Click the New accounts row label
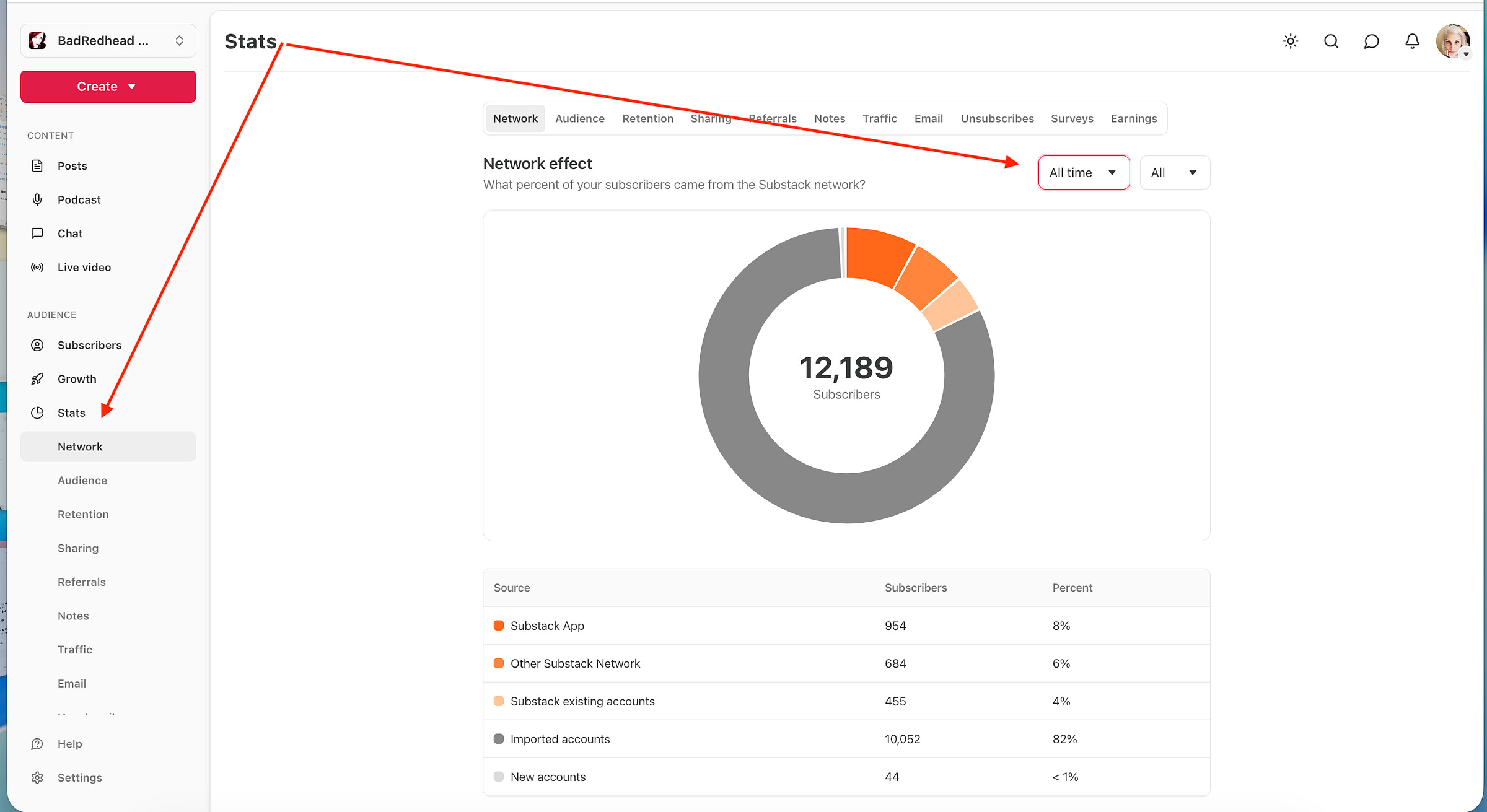 tap(548, 777)
